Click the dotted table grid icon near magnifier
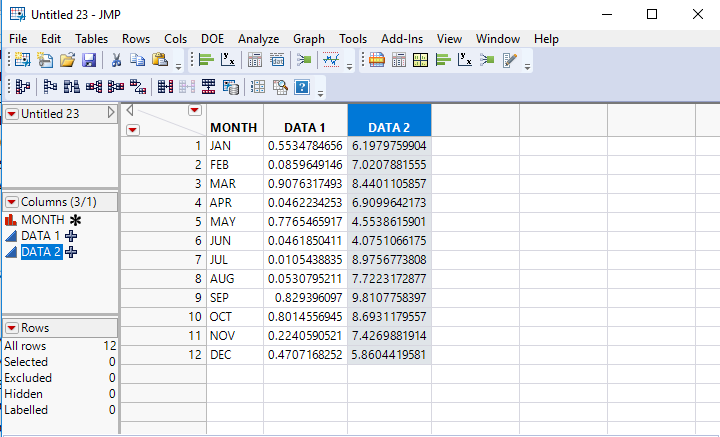The width and height of the screenshot is (720, 437). click(x=258, y=87)
